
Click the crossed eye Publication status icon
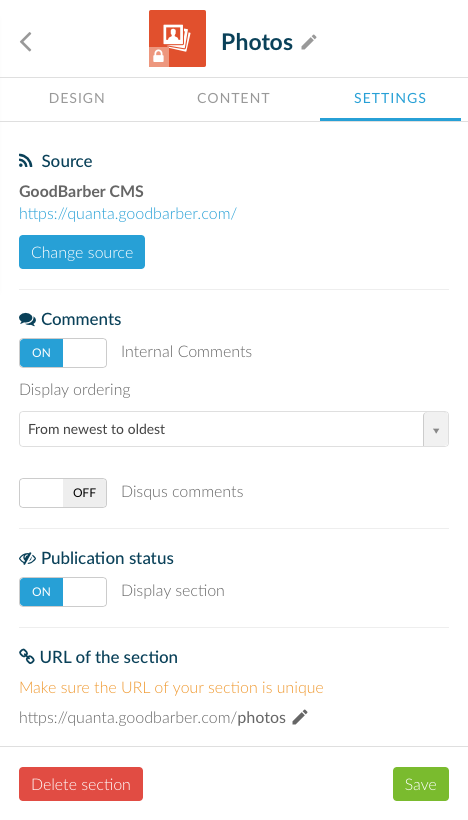(27, 558)
